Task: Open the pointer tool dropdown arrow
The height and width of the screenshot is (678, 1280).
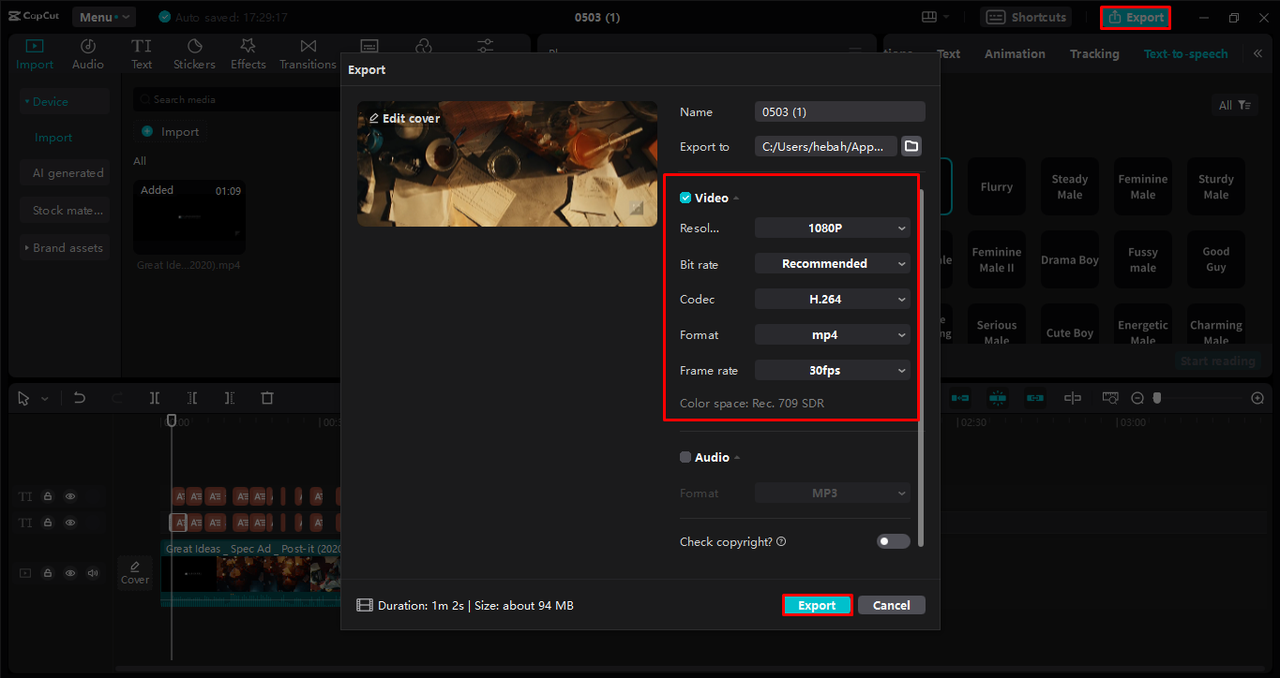Action: (44, 399)
